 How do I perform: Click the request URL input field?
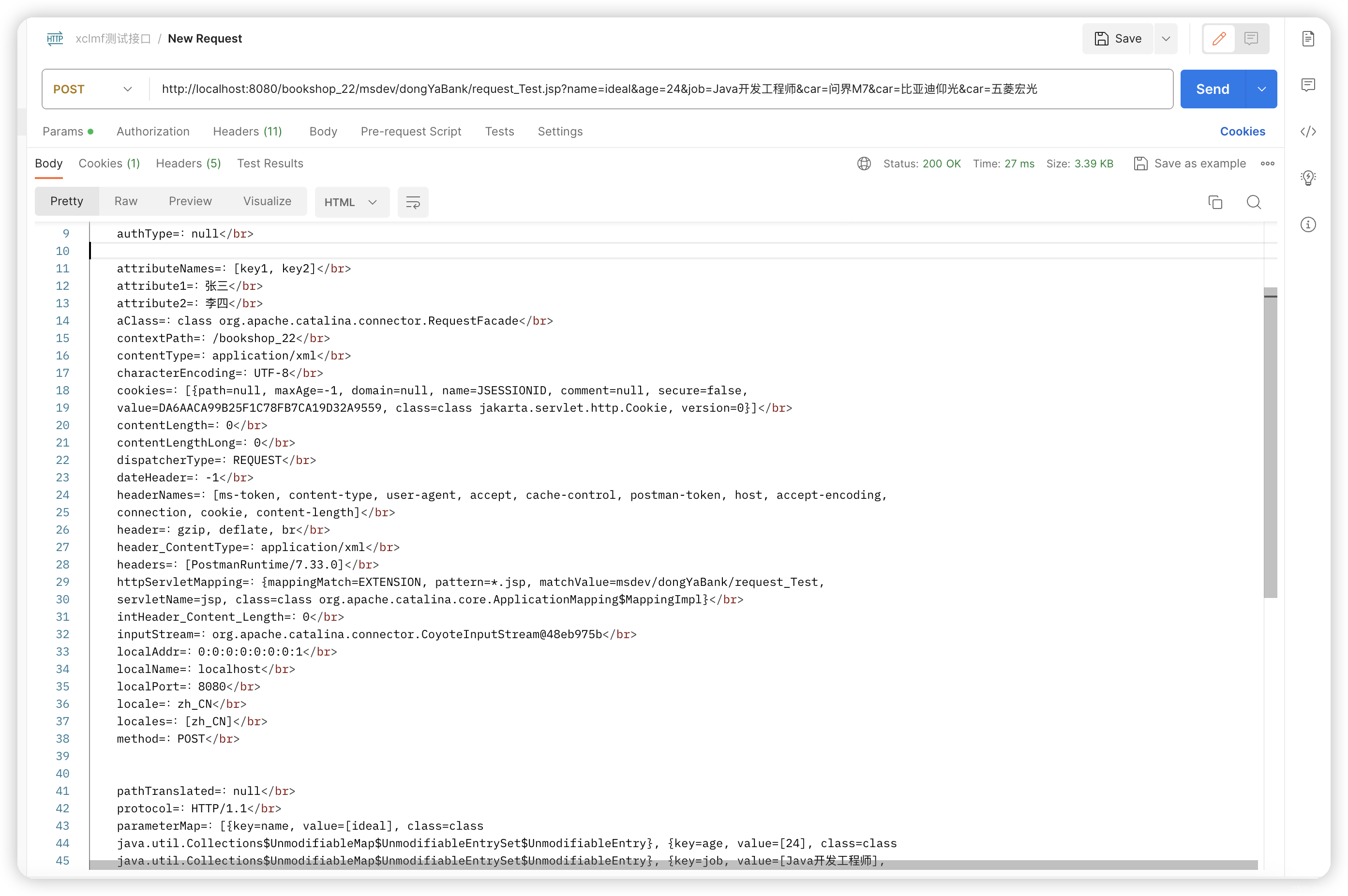661,89
